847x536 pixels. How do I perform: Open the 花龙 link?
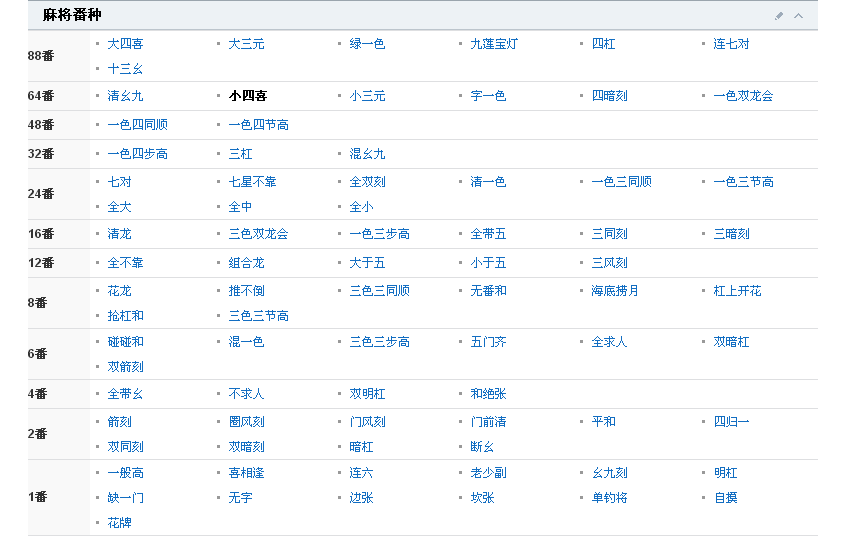tap(119, 291)
